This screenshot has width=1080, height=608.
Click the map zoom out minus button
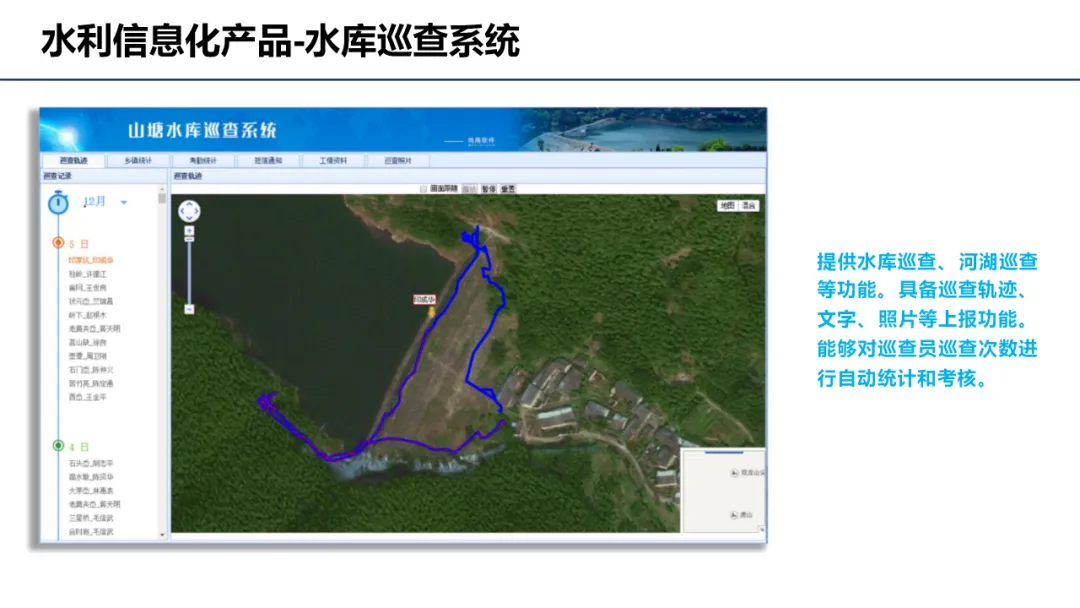pos(189,309)
